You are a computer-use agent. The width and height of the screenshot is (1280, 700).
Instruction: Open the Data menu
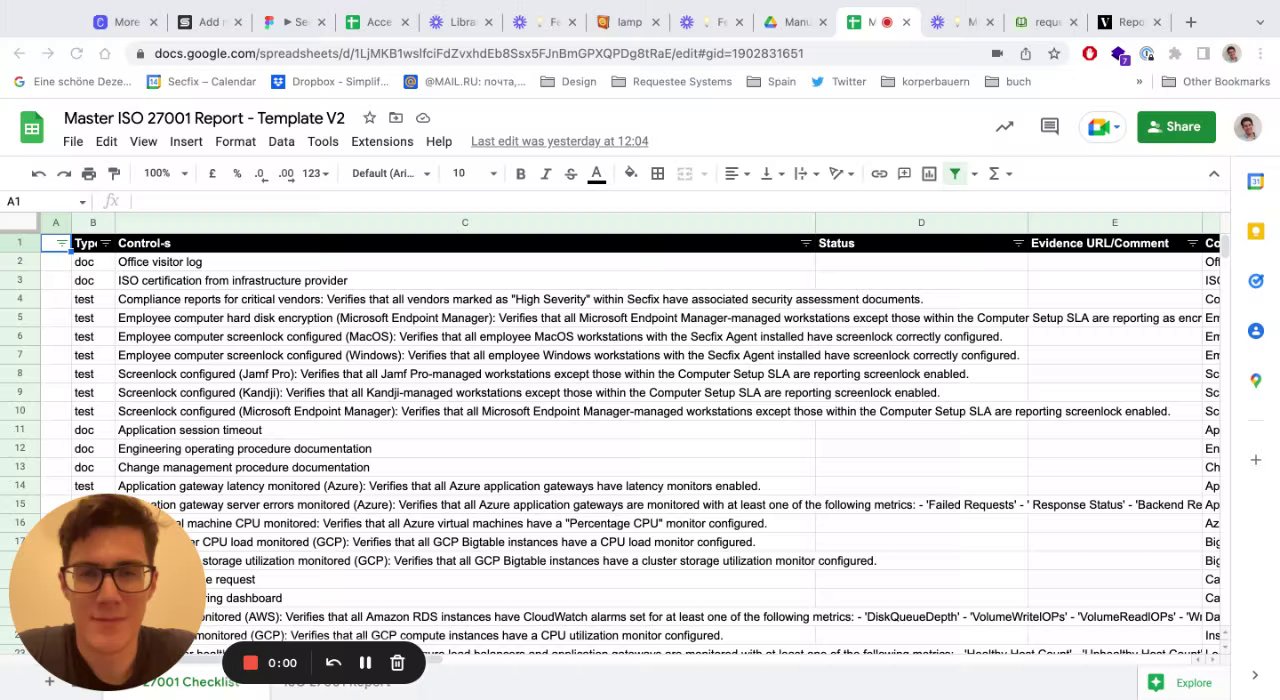click(x=281, y=142)
